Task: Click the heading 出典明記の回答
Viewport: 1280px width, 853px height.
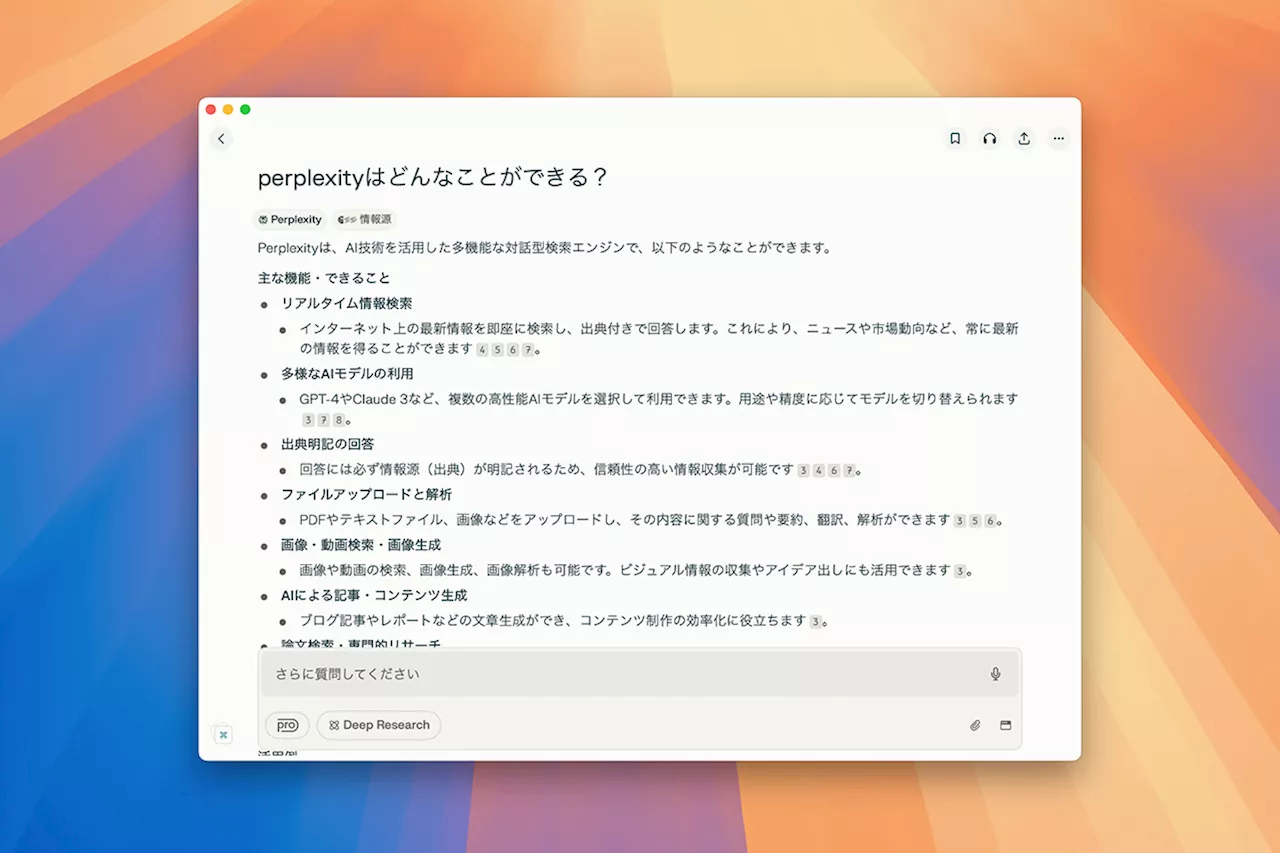Action: [327, 444]
